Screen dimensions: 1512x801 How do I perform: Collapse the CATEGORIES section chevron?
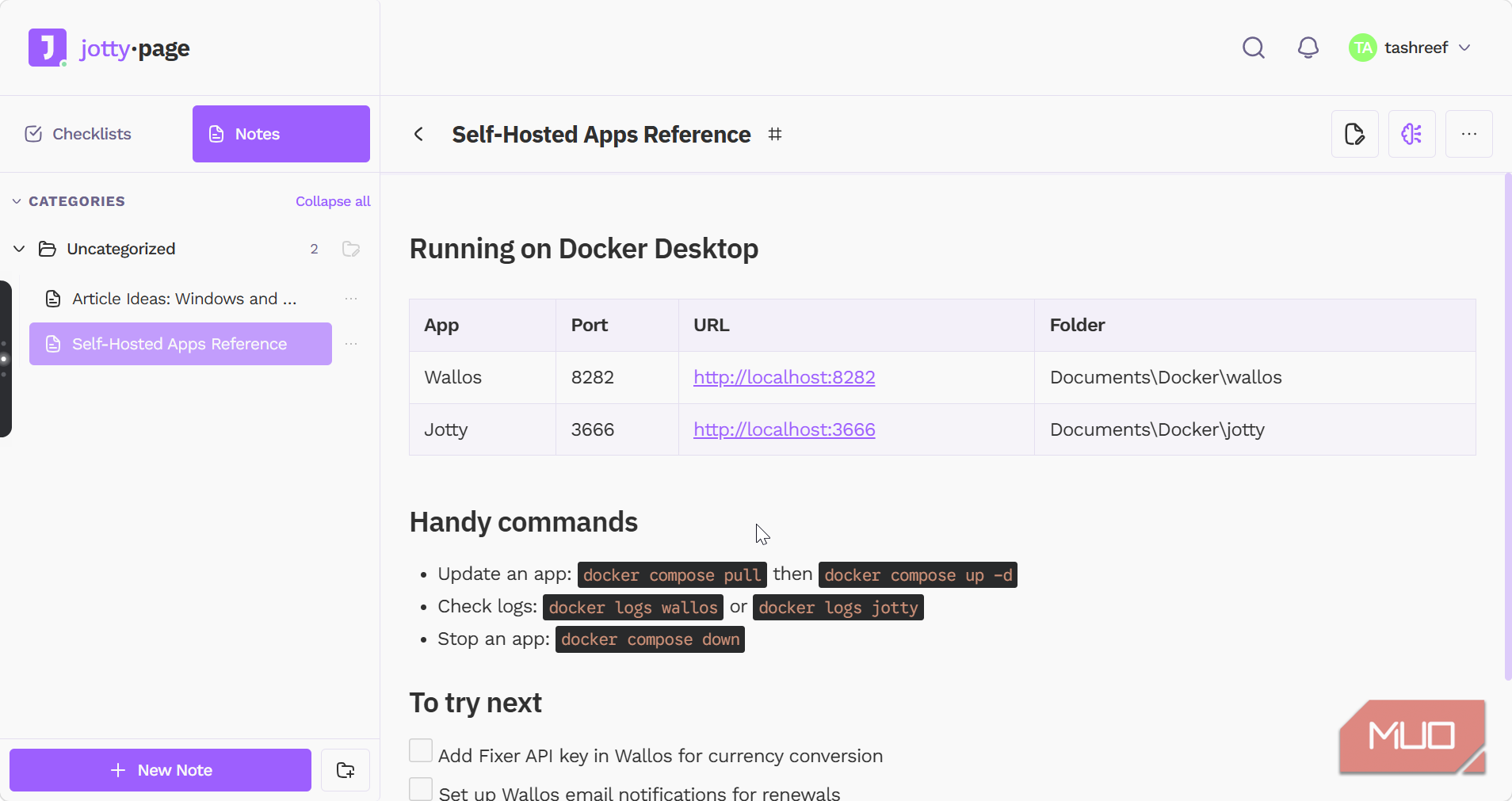point(17,201)
